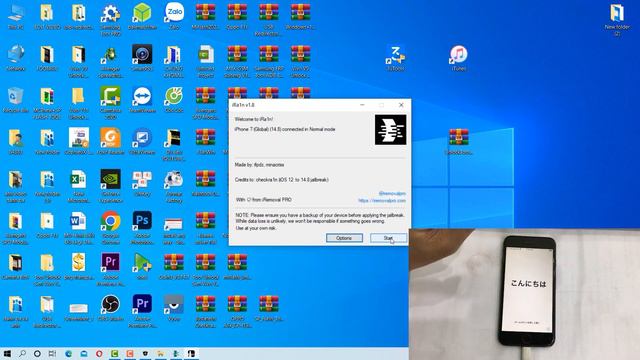Select the TeamViewer desktop shortcut

click(x=142, y=100)
